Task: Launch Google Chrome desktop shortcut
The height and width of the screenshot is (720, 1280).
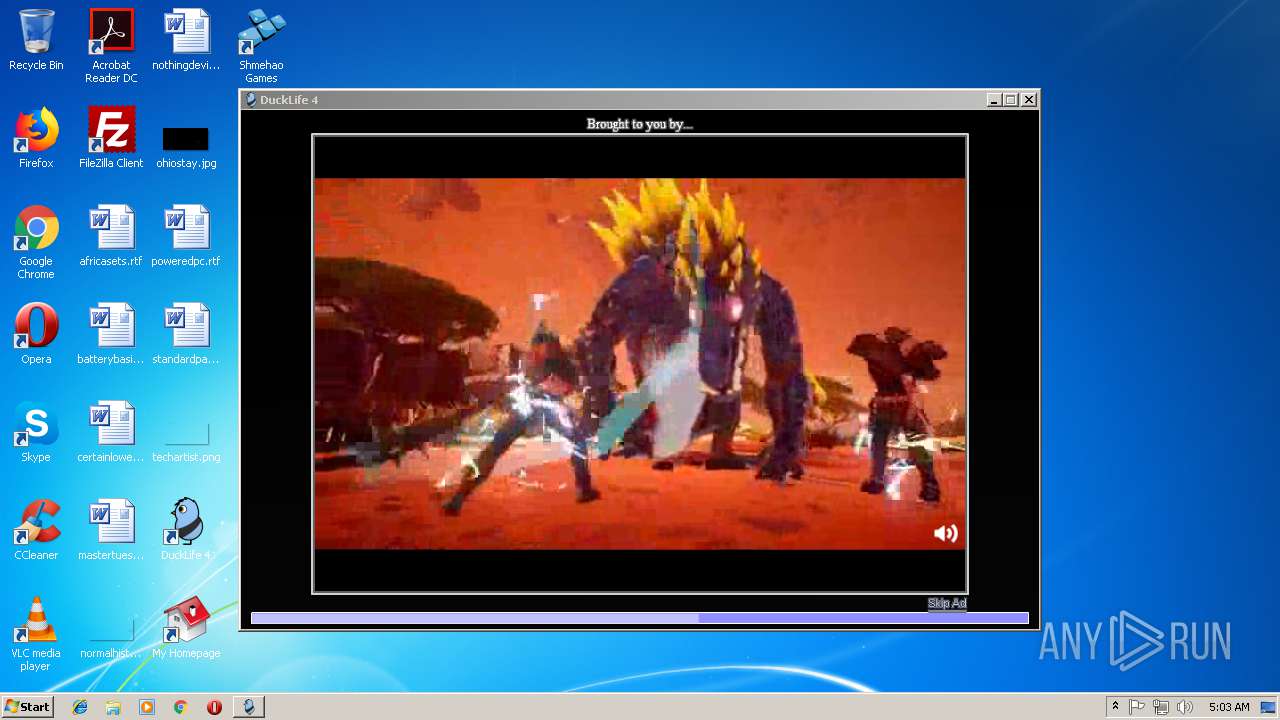Action: click(x=36, y=242)
